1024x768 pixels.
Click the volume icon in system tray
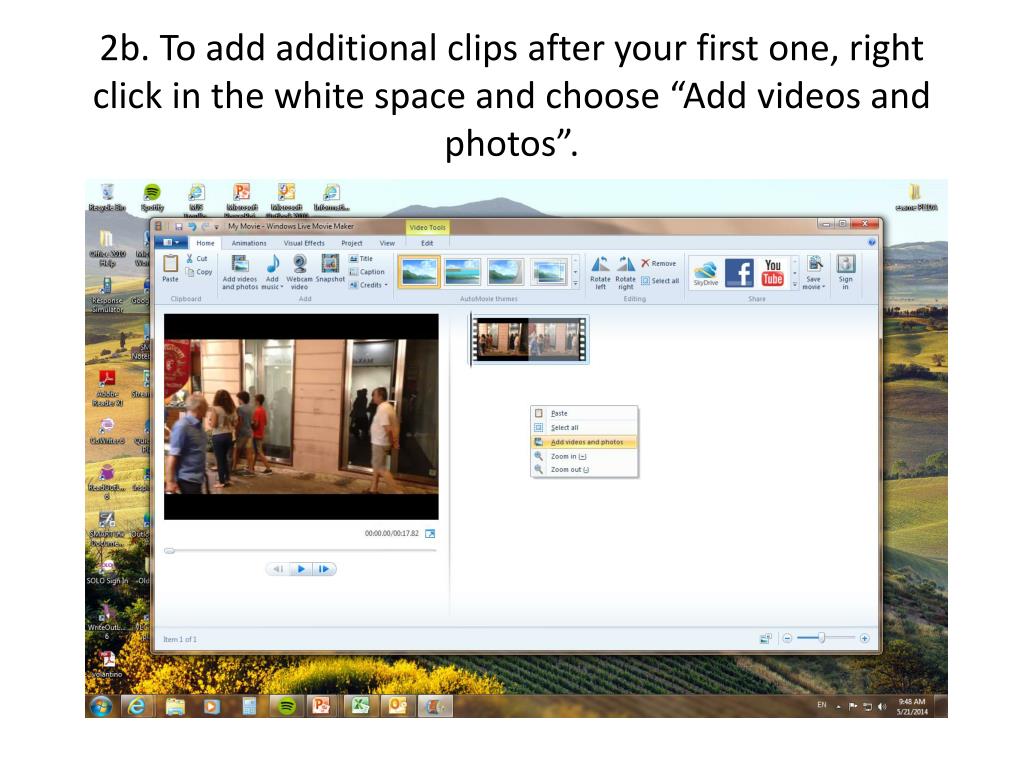point(882,706)
